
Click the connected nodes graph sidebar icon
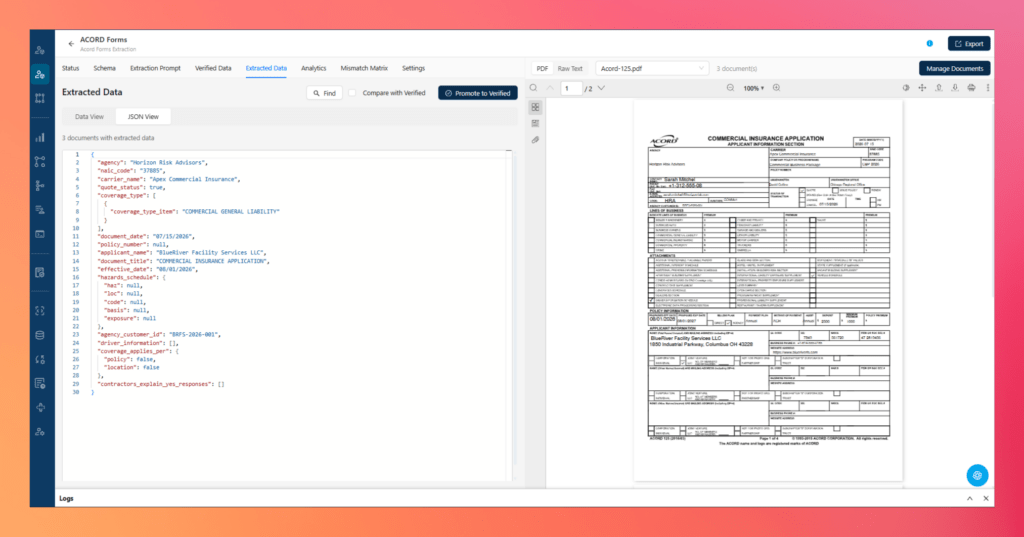click(x=40, y=161)
